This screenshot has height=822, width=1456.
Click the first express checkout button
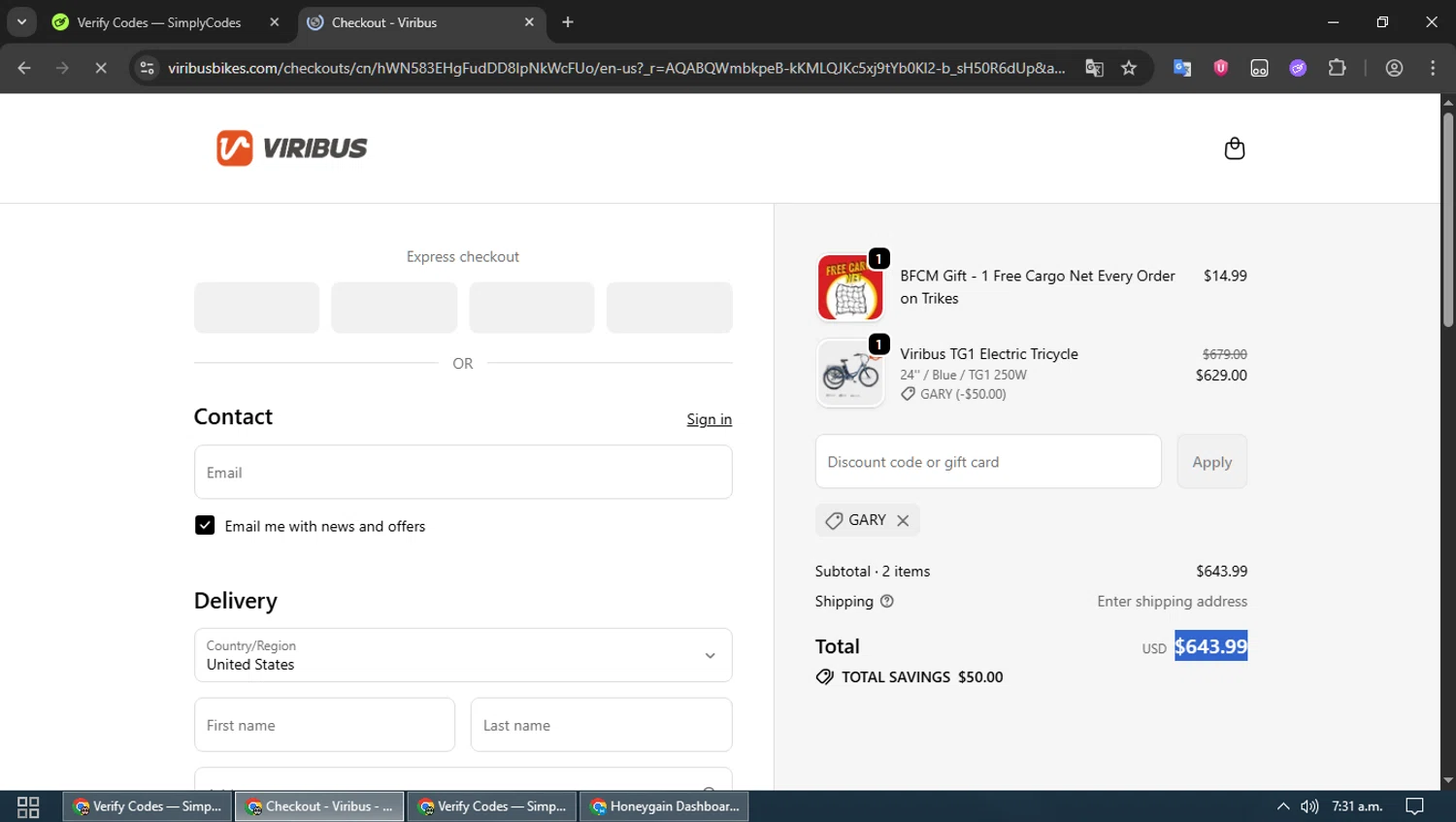click(x=256, y=308)
